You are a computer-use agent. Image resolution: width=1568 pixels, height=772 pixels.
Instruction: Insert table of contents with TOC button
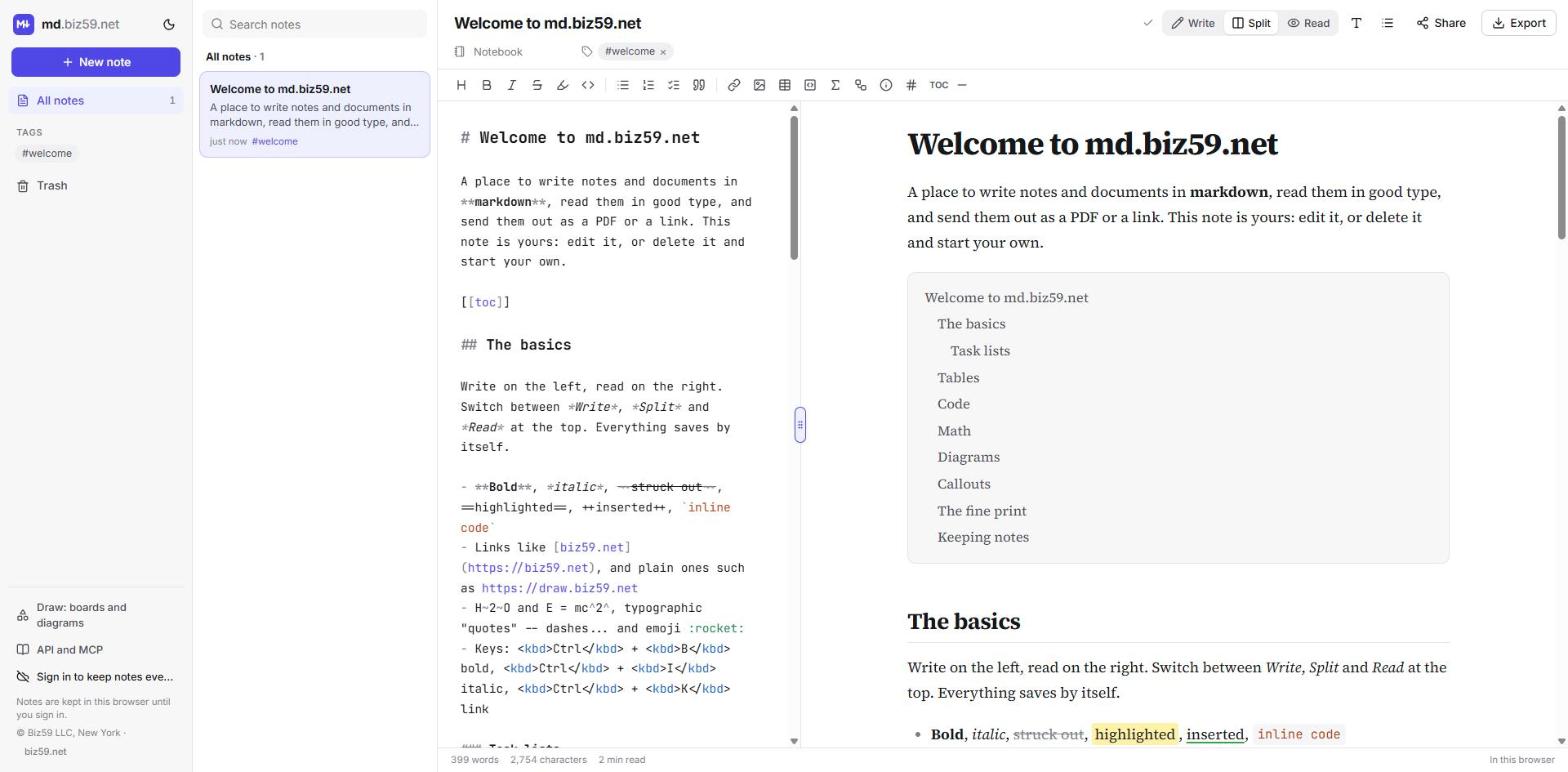[x=938, y=85]
